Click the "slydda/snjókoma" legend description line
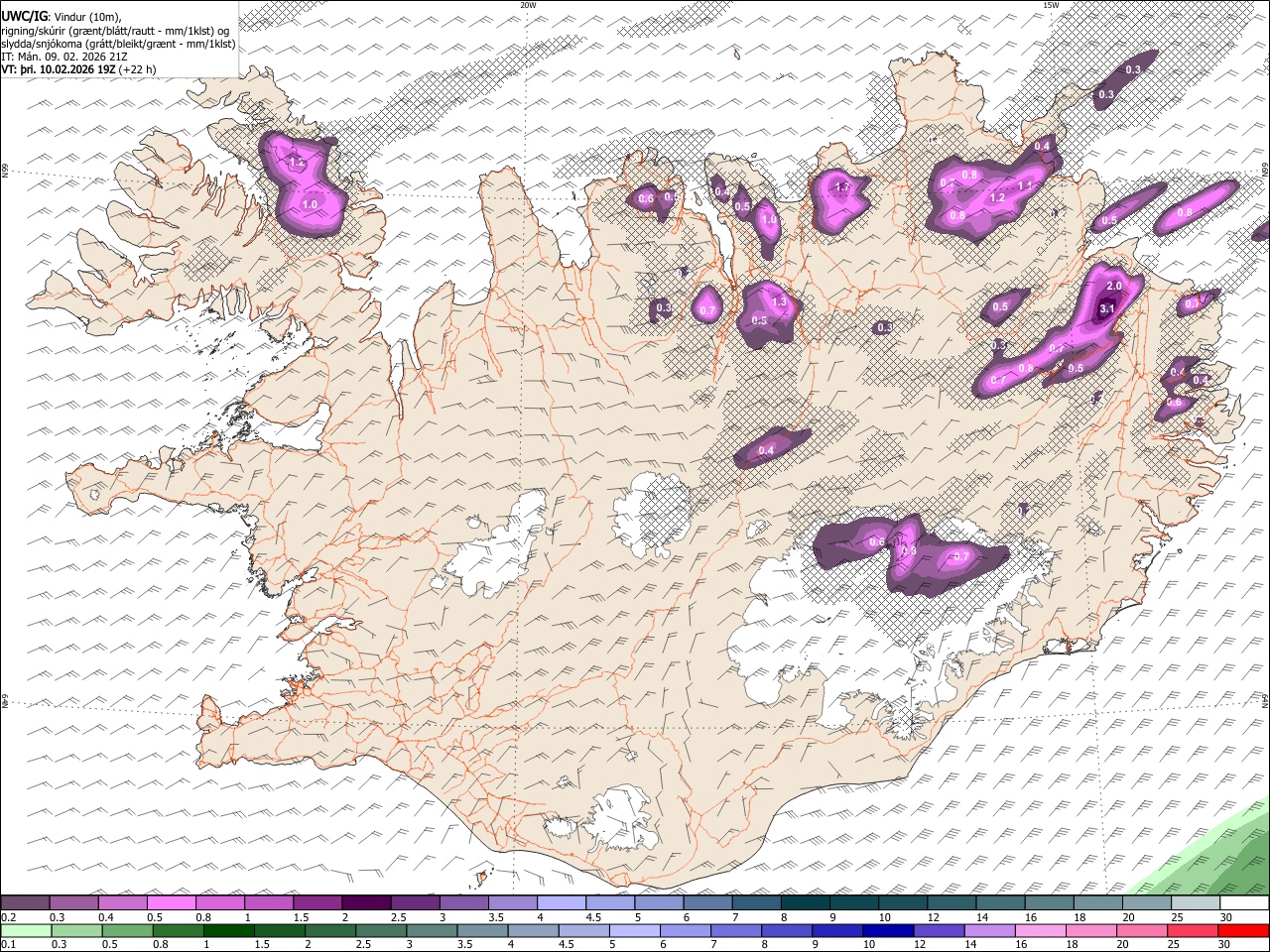The height and width of the screenshot is (952, 1270). [118, 44]
